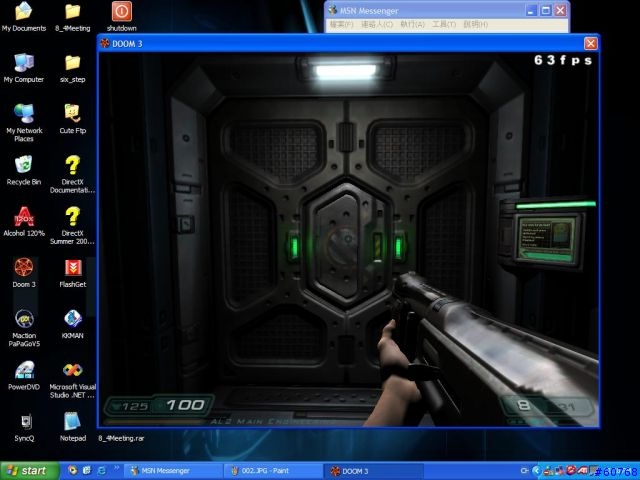Open the My Computer icon
Screen dimensions: 640x480
pyautogui.click(x=24, y=68)
